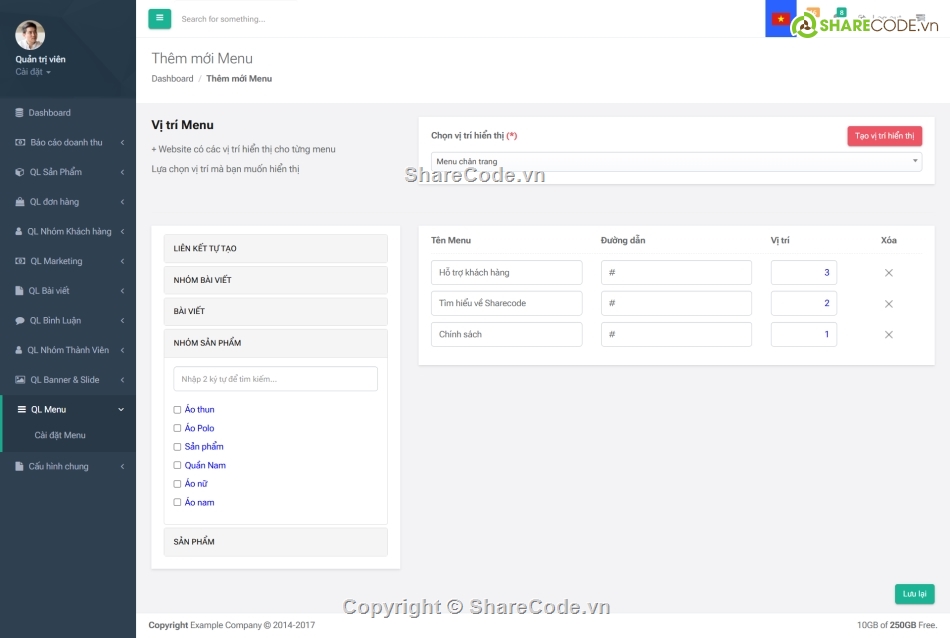Click the QL Menu list icon
Screen dimensions: 950x638
click(22, 410)
